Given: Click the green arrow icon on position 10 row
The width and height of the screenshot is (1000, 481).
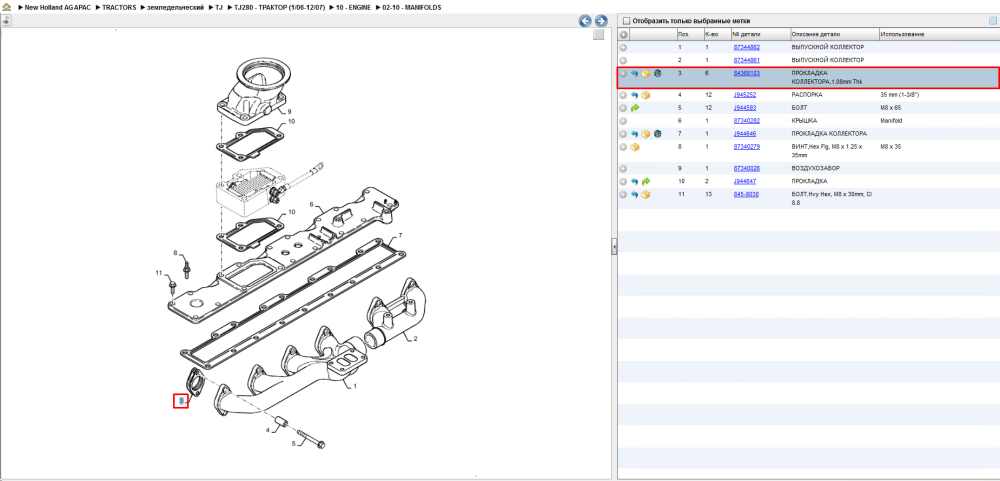Looking at the screenshot, I should coord(645,181).
